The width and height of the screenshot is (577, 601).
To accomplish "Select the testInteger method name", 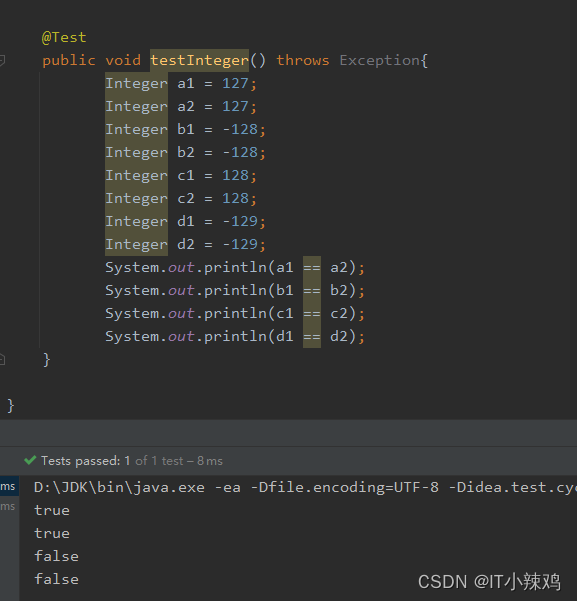I will point(199,61).
